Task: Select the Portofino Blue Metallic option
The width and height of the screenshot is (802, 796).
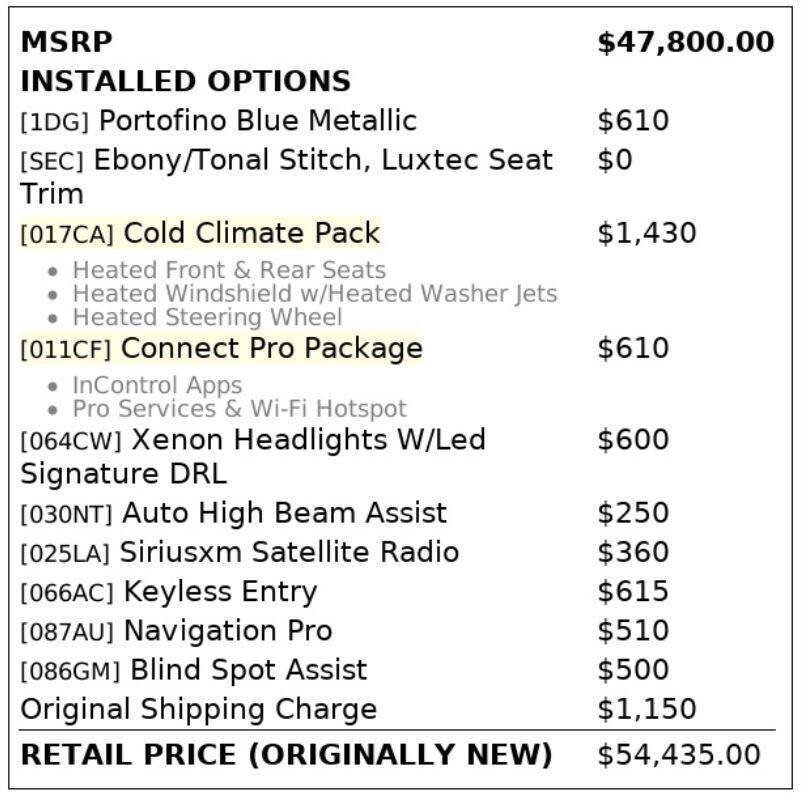Action: (x=258, y=121)
